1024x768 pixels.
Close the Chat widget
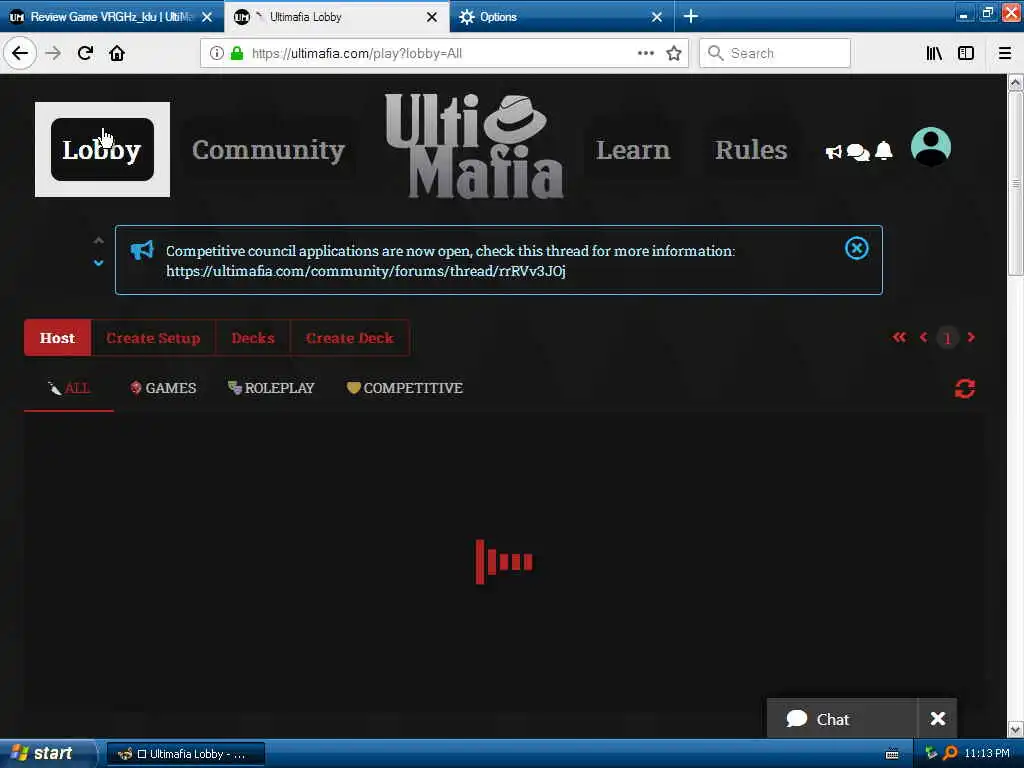click(x=938, y=719)
